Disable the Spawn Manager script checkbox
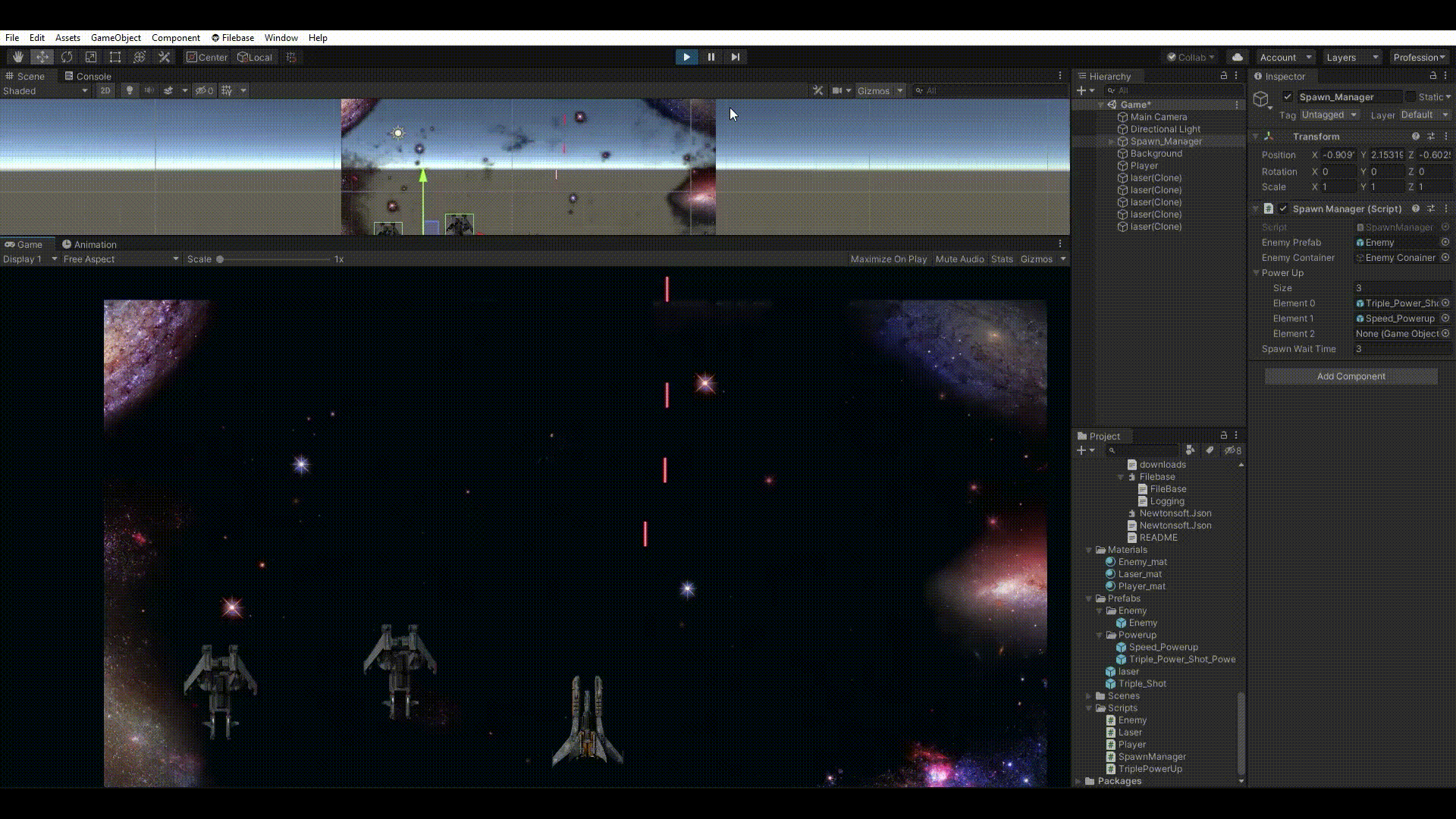The width and height of the screenshot is (1456, 819). pyautogui.click(x=1283, y=209)
